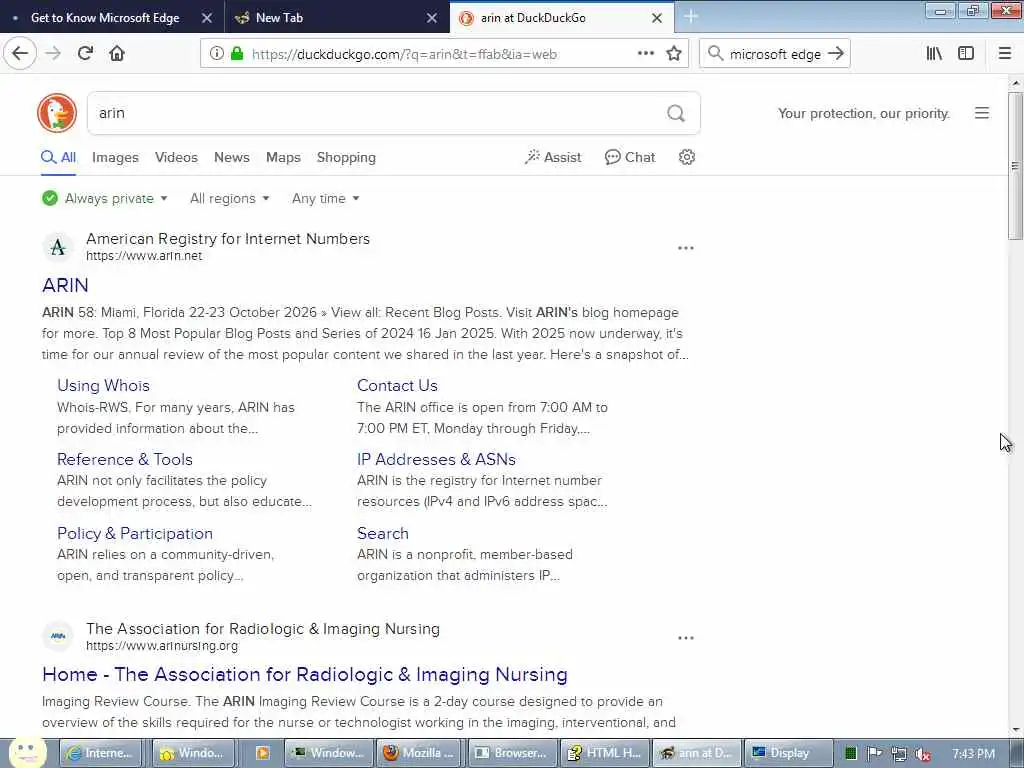Click the forward navigation arrow
The height and width of the screenshot is (768, 1024).
(x=53, y=54)
